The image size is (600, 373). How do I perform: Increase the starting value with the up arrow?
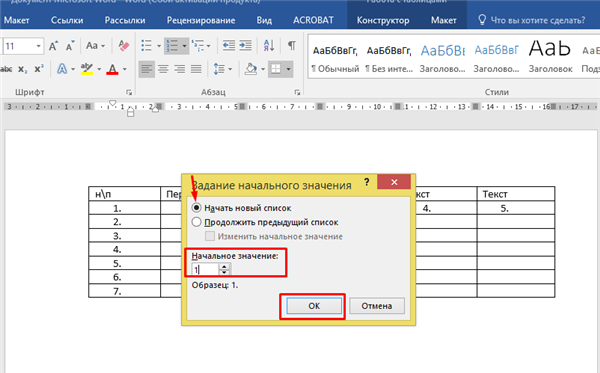(x=224, y=267)
